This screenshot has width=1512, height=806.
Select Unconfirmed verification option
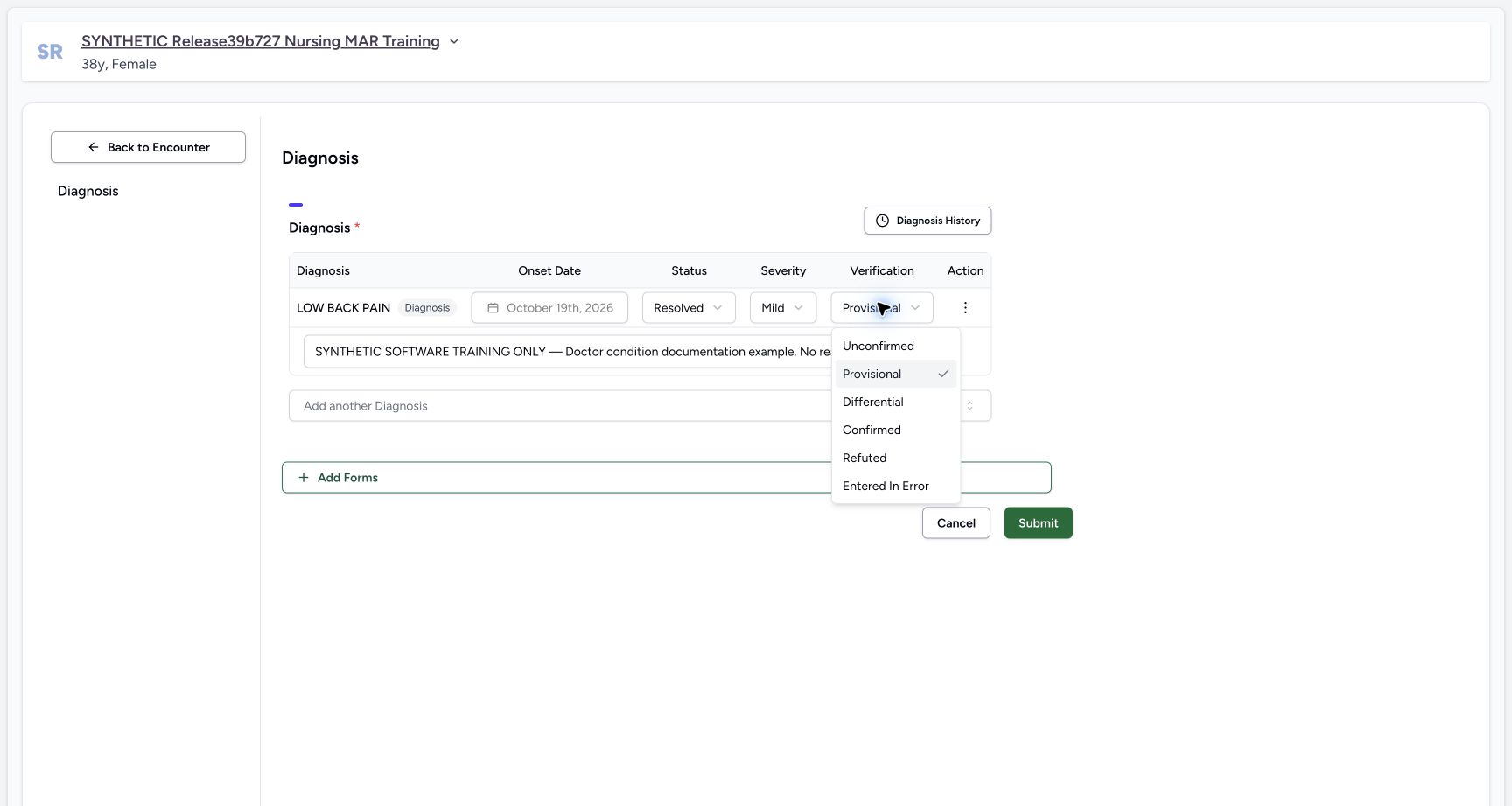point(896,346)
